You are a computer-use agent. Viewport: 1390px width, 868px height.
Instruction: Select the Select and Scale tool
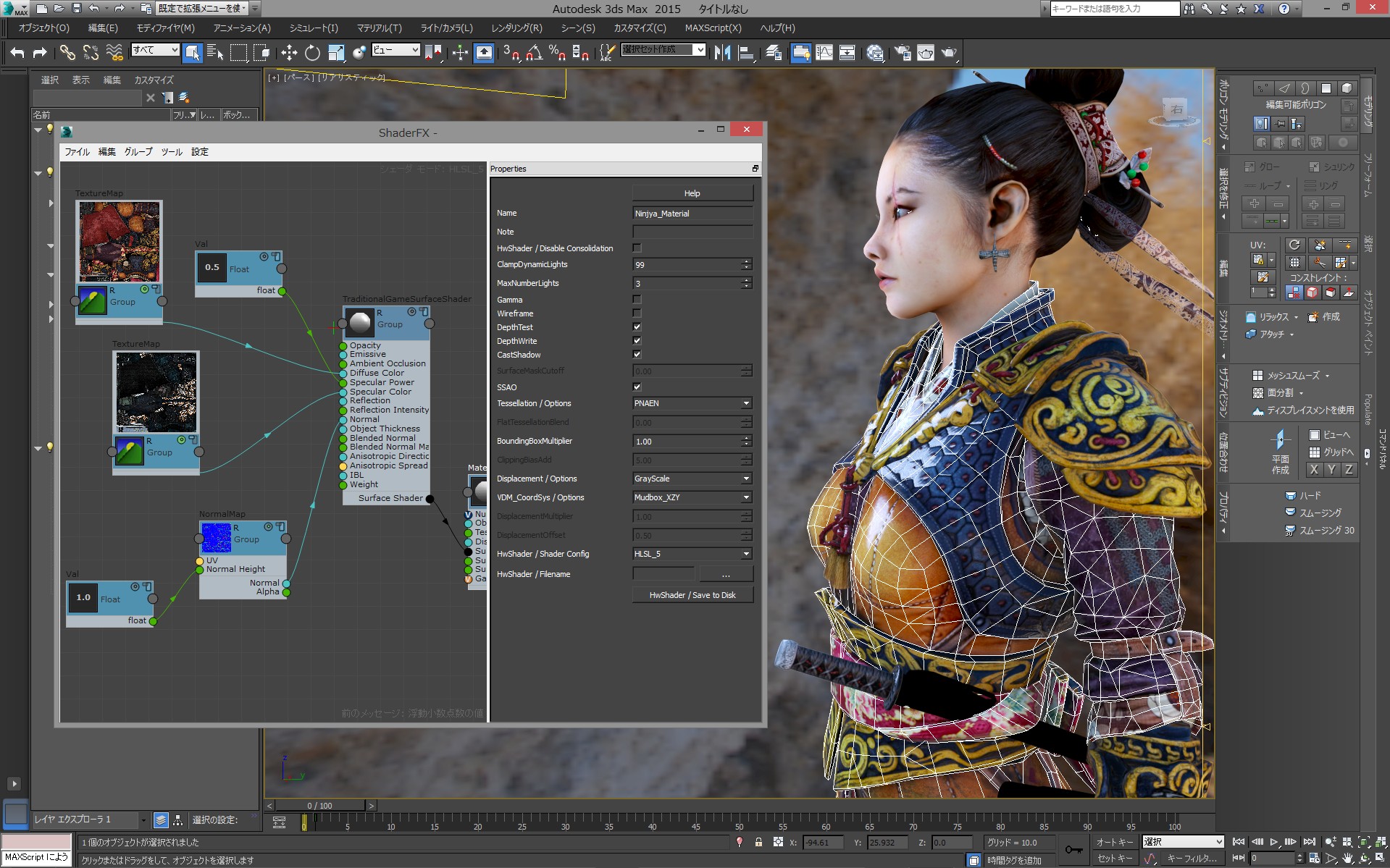(336, 52)
